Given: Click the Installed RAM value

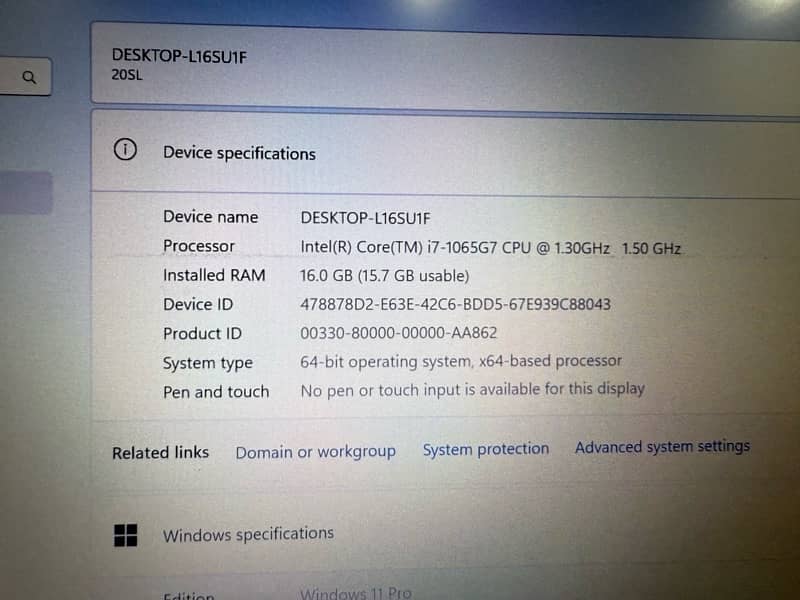Looking at the screenshot, I should click(x=384, y=276).
